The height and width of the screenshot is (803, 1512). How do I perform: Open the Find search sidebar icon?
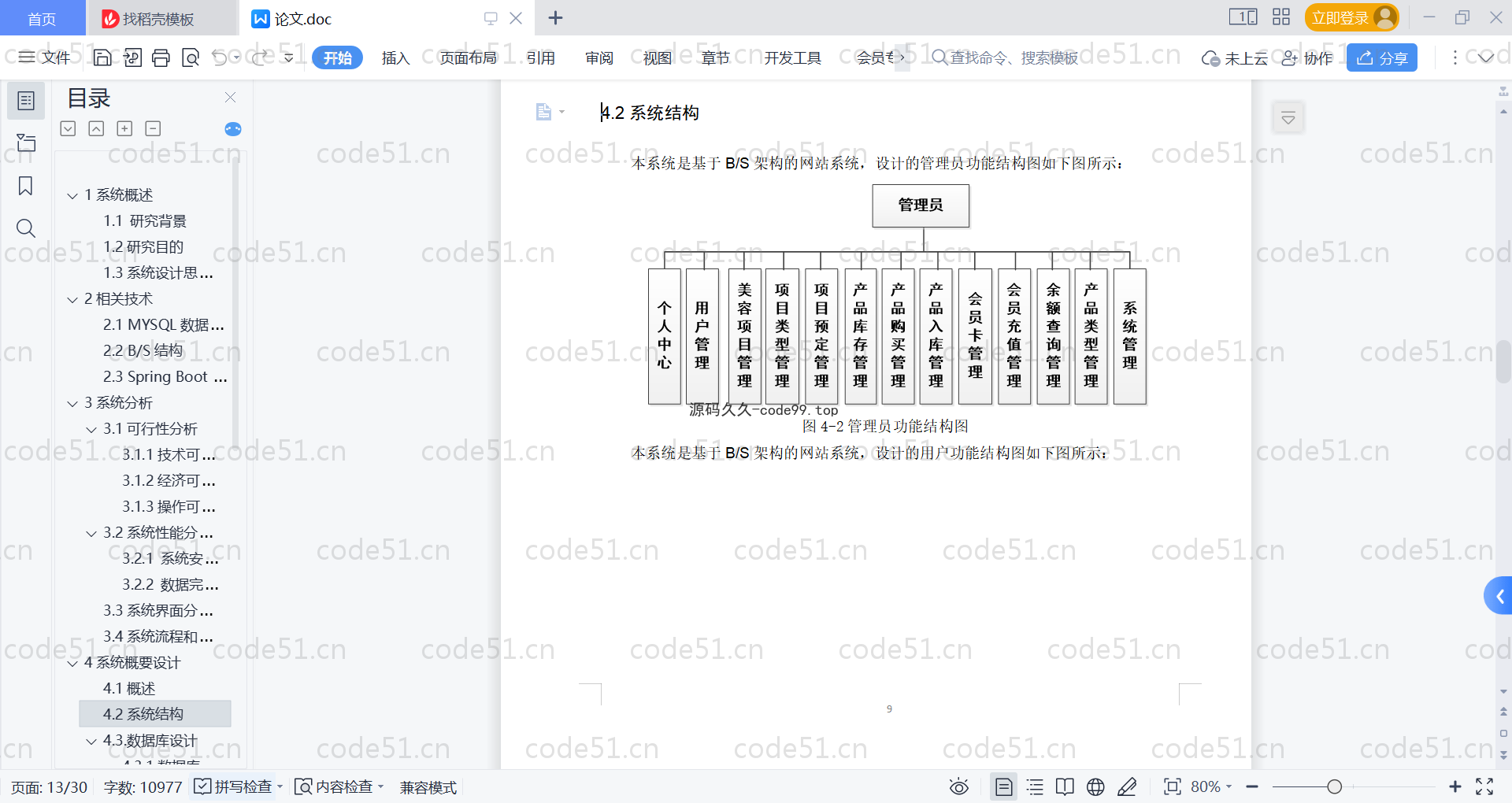click(26, 228)
